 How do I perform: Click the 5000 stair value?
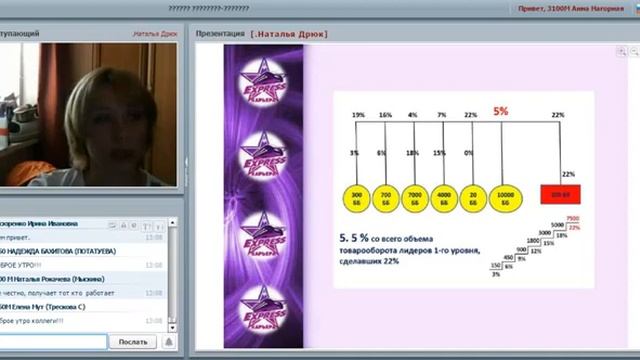557,225
